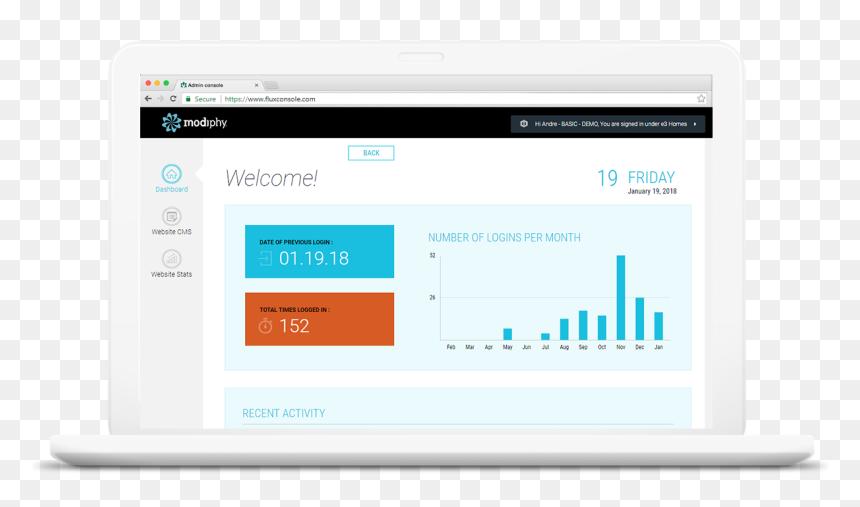
Task: Click the signed-in message text
Action: pos(610,124)
